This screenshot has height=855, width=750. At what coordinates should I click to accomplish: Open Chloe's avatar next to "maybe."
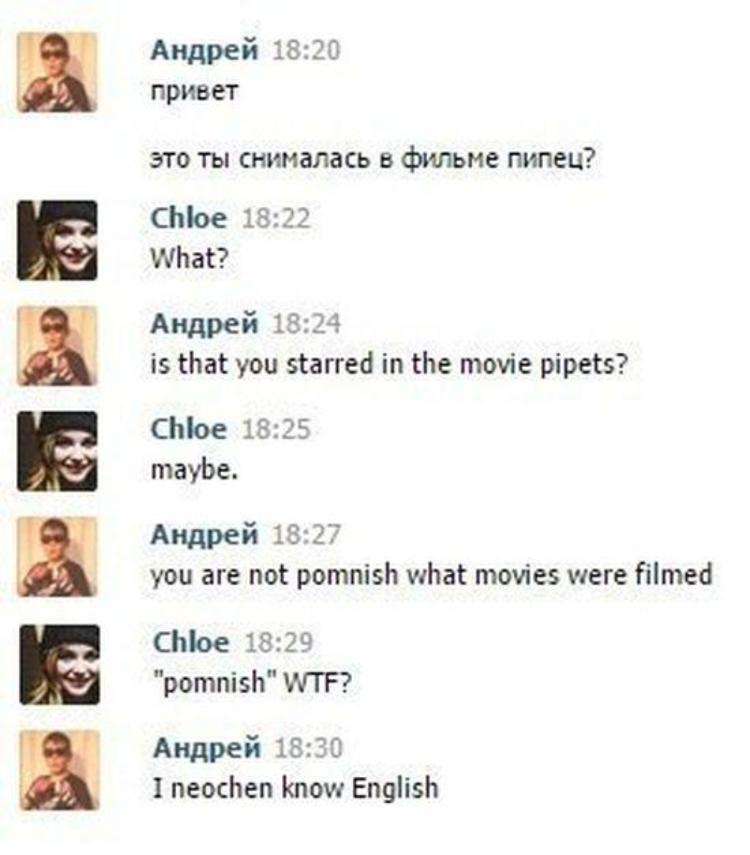57,451
